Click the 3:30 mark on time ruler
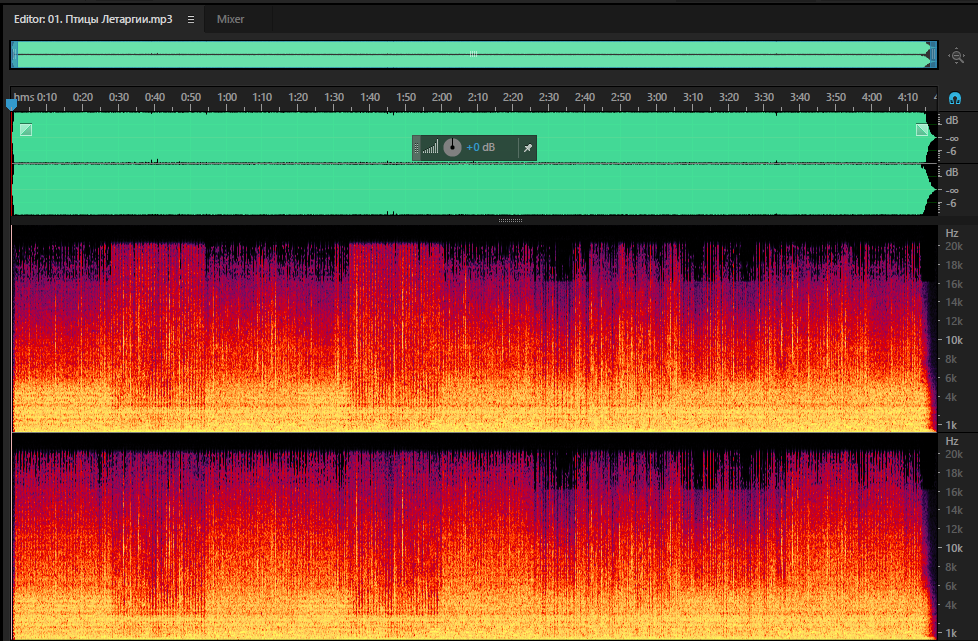 tap(763, 97)
